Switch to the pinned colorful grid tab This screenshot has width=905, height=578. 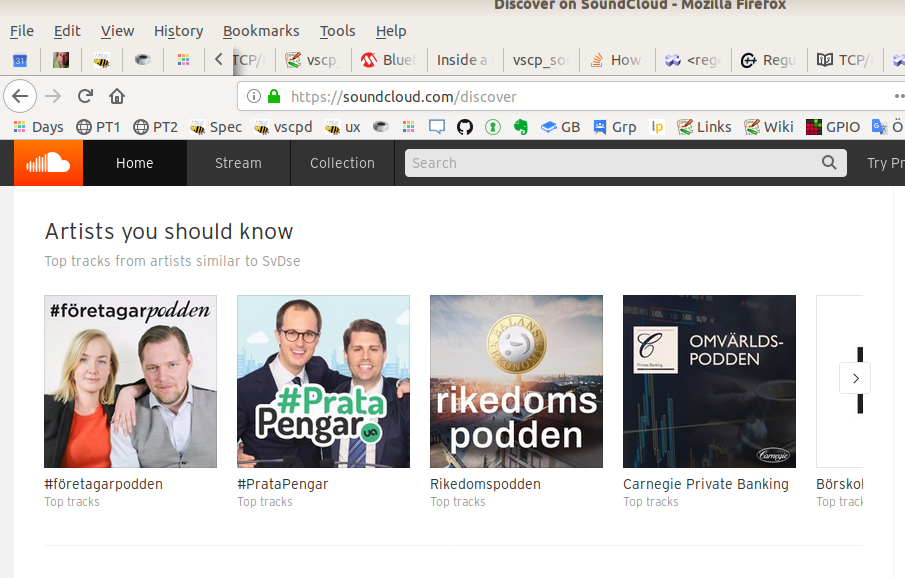coord(184,60)
